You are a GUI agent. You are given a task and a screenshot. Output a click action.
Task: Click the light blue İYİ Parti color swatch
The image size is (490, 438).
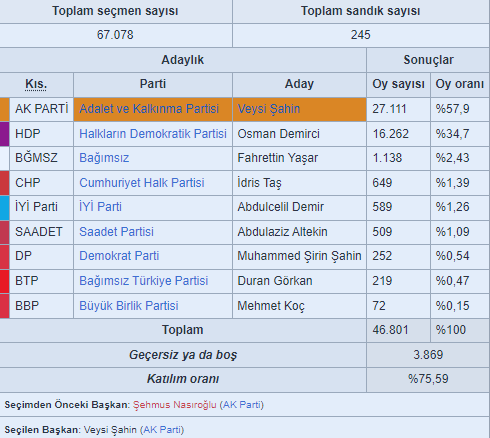[5, 208]
